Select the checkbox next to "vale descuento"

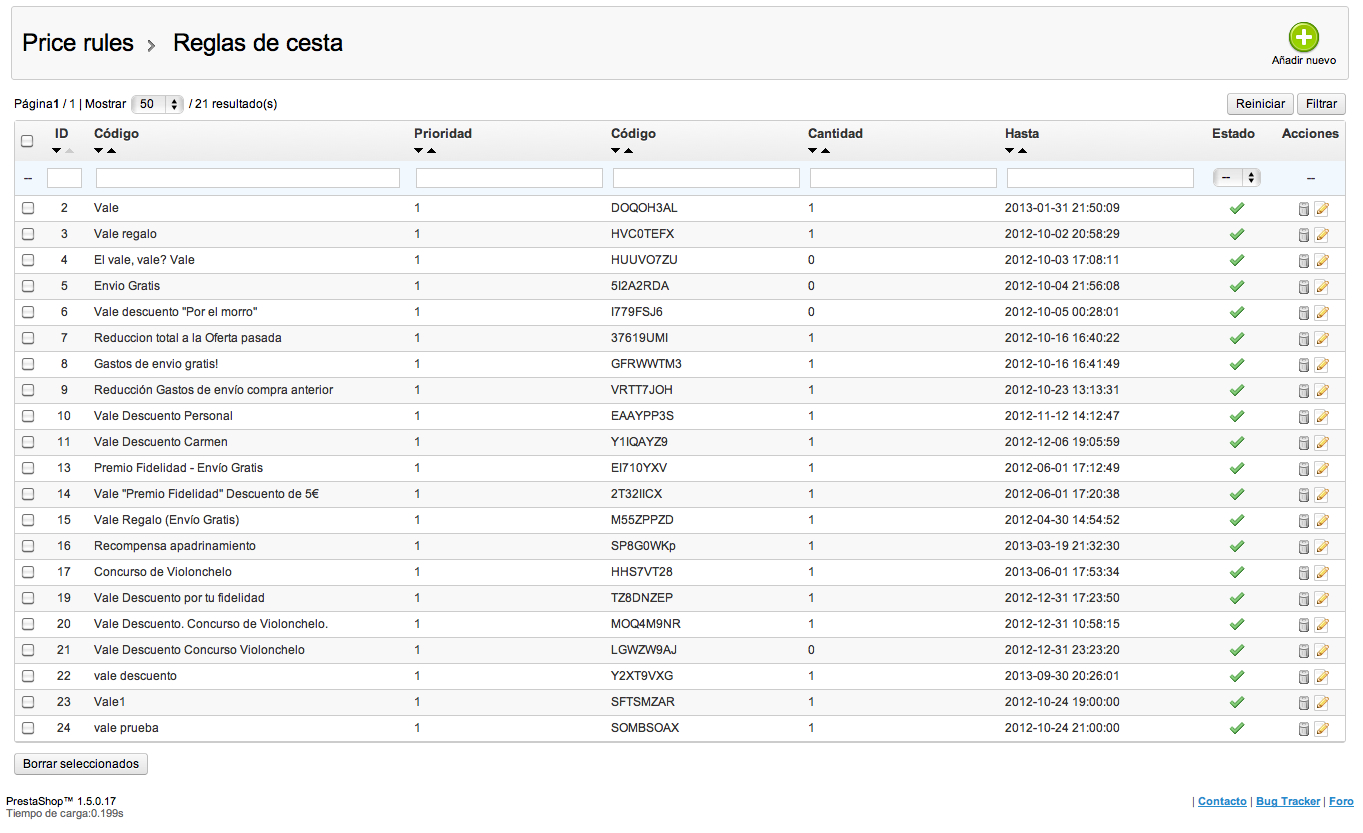[28, 676]
